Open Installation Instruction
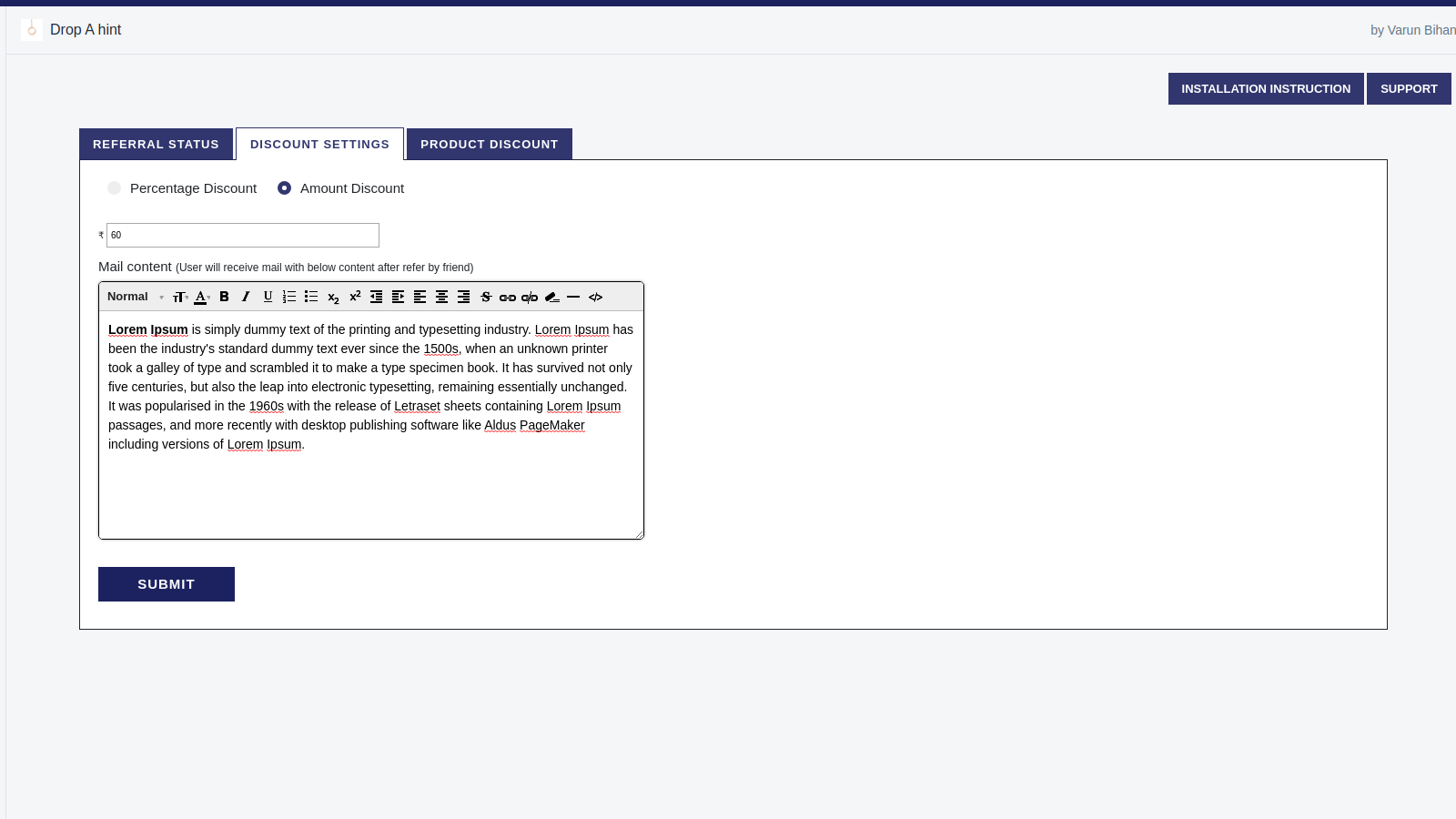 coord(1266,88)
